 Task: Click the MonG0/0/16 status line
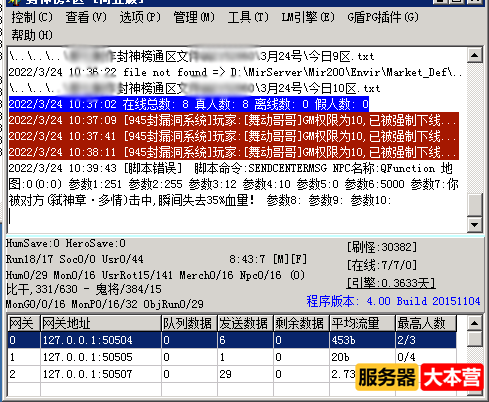pos(105,304)
